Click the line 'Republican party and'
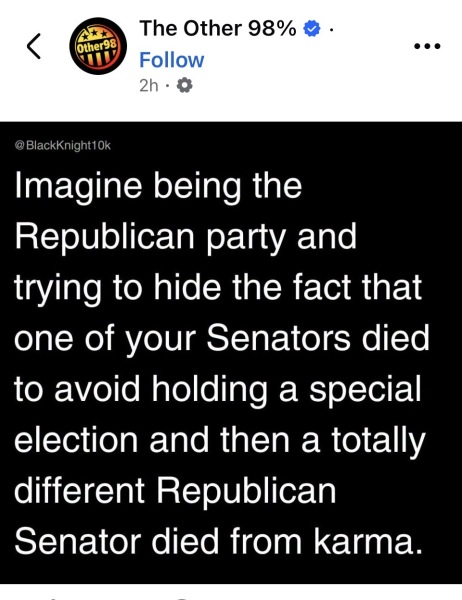 pos(186,237)
